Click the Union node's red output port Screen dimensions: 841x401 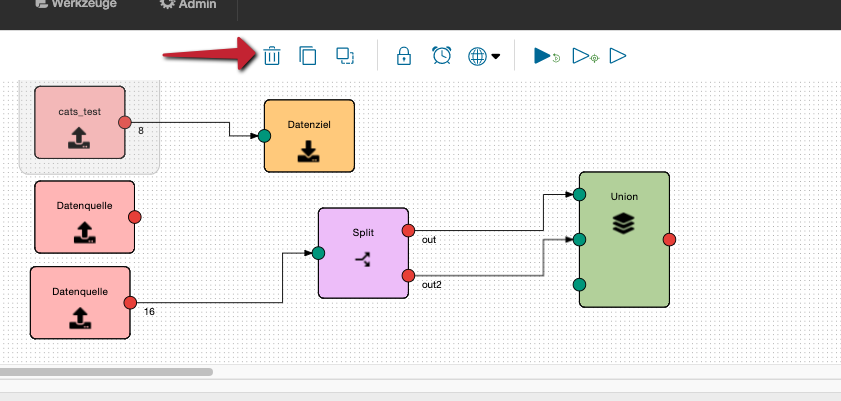[669, 239]
